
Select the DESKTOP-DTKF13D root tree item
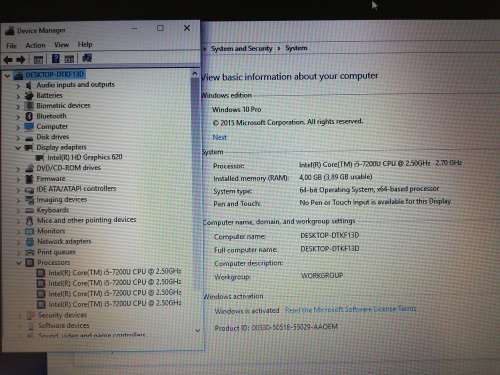pyautogui.click(x=55, y=75)
